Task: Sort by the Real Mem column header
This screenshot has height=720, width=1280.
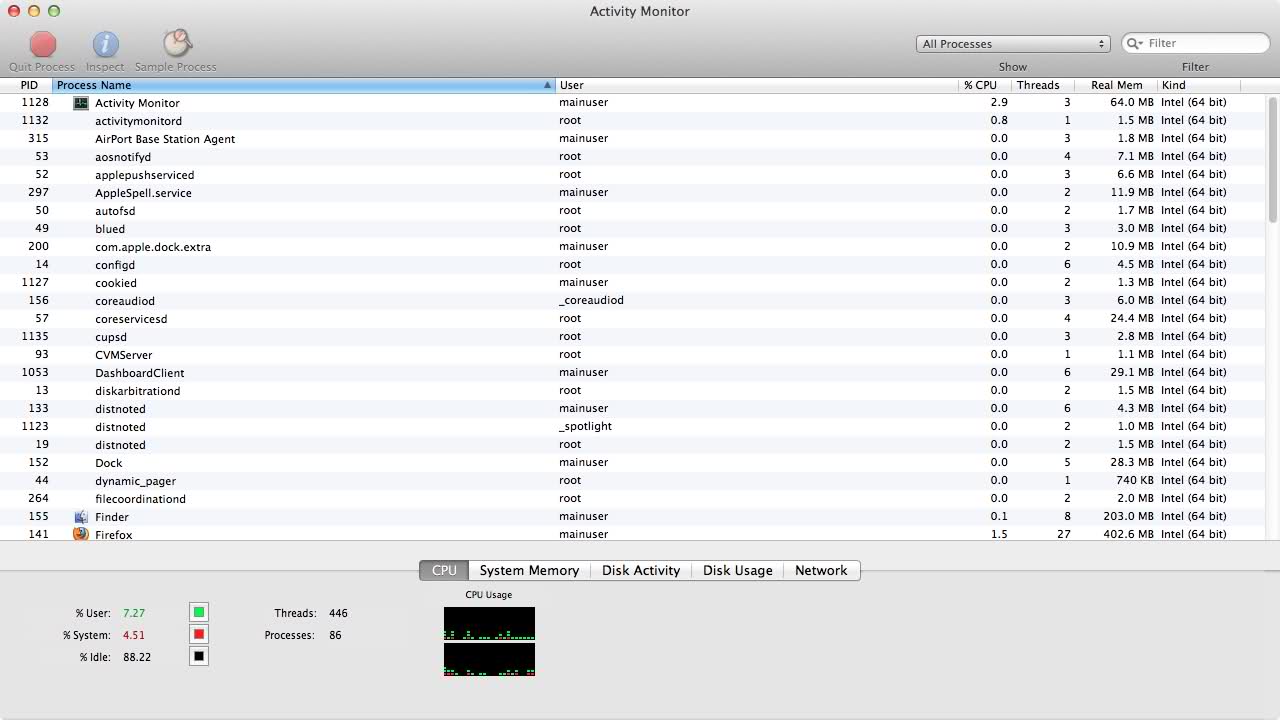Action: coord(1115,85)
